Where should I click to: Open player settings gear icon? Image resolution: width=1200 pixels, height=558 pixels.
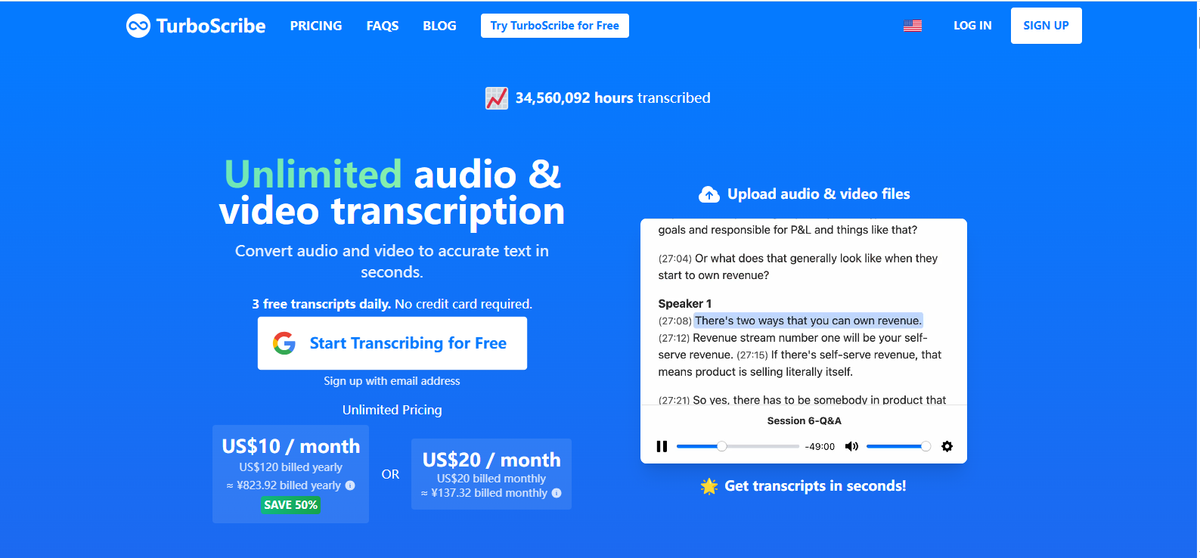[948, 446]
